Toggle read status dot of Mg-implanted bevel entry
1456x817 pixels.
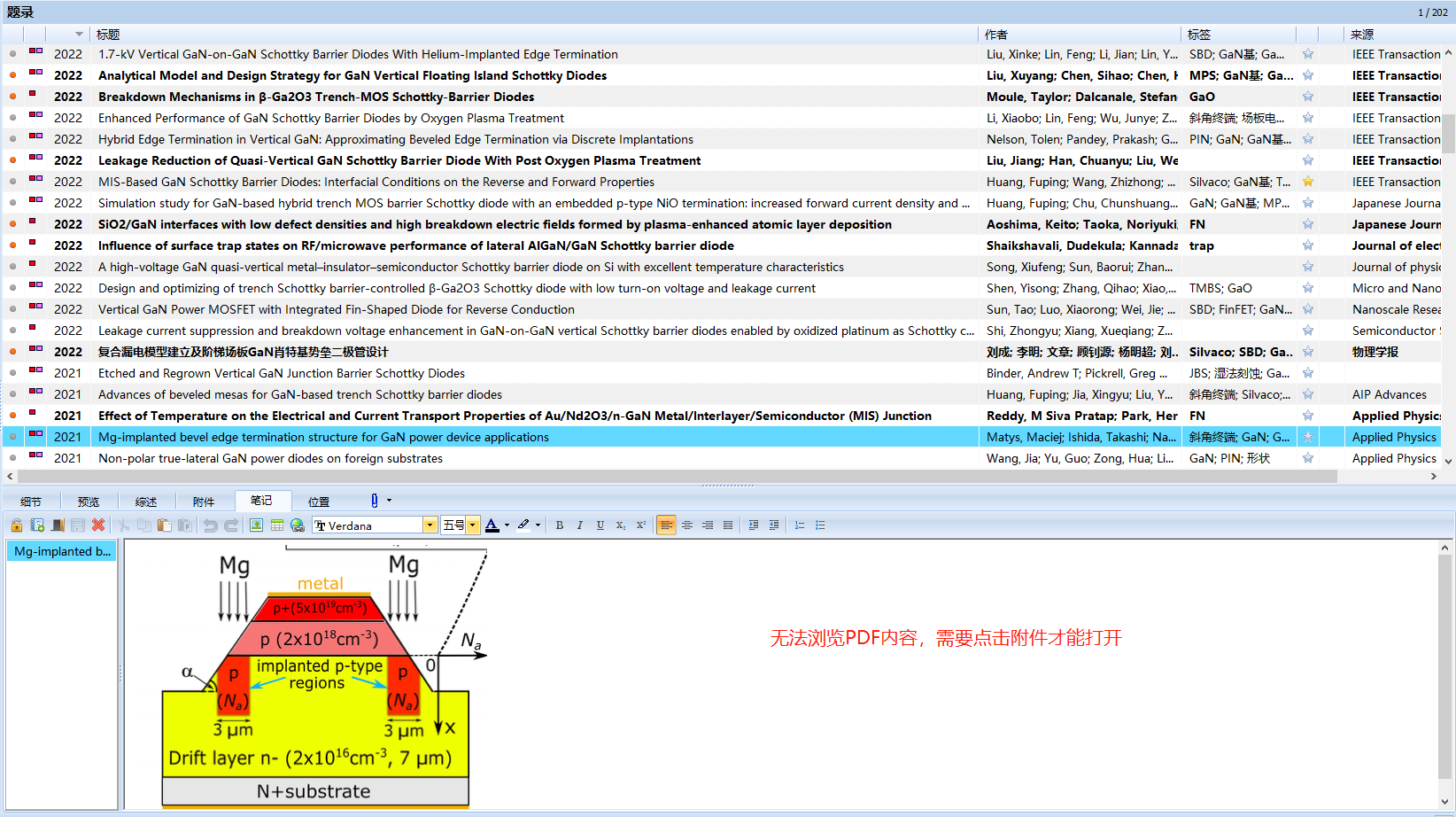click(12, 437)
